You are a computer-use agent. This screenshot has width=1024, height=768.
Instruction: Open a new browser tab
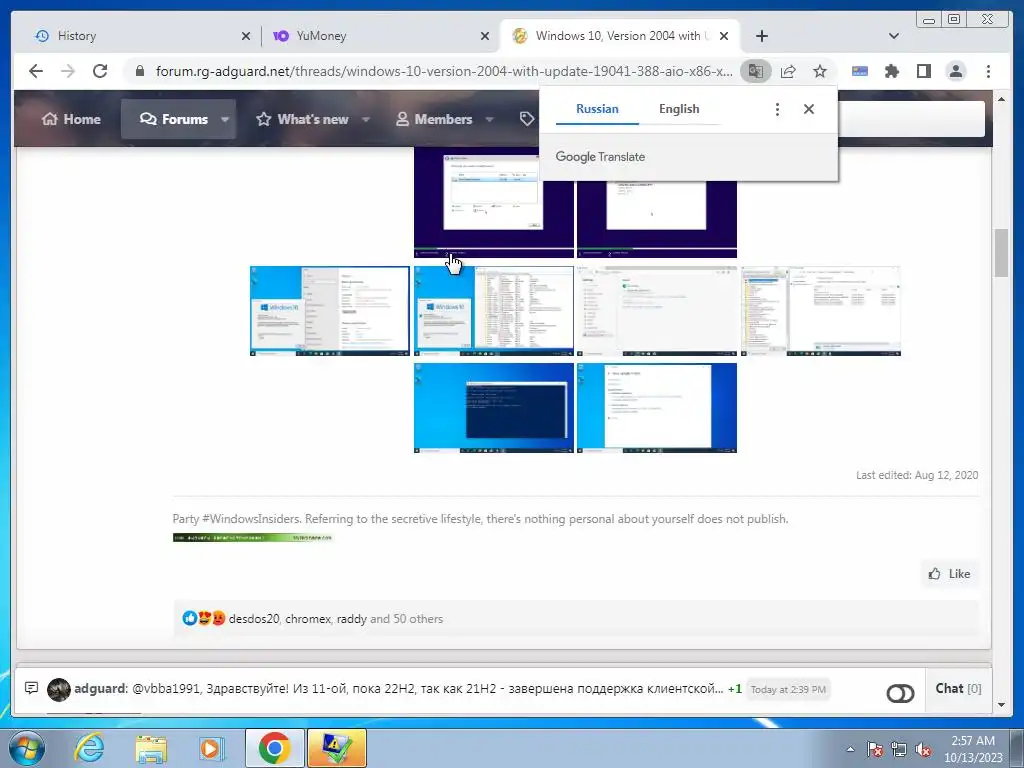tap(761, 36)
